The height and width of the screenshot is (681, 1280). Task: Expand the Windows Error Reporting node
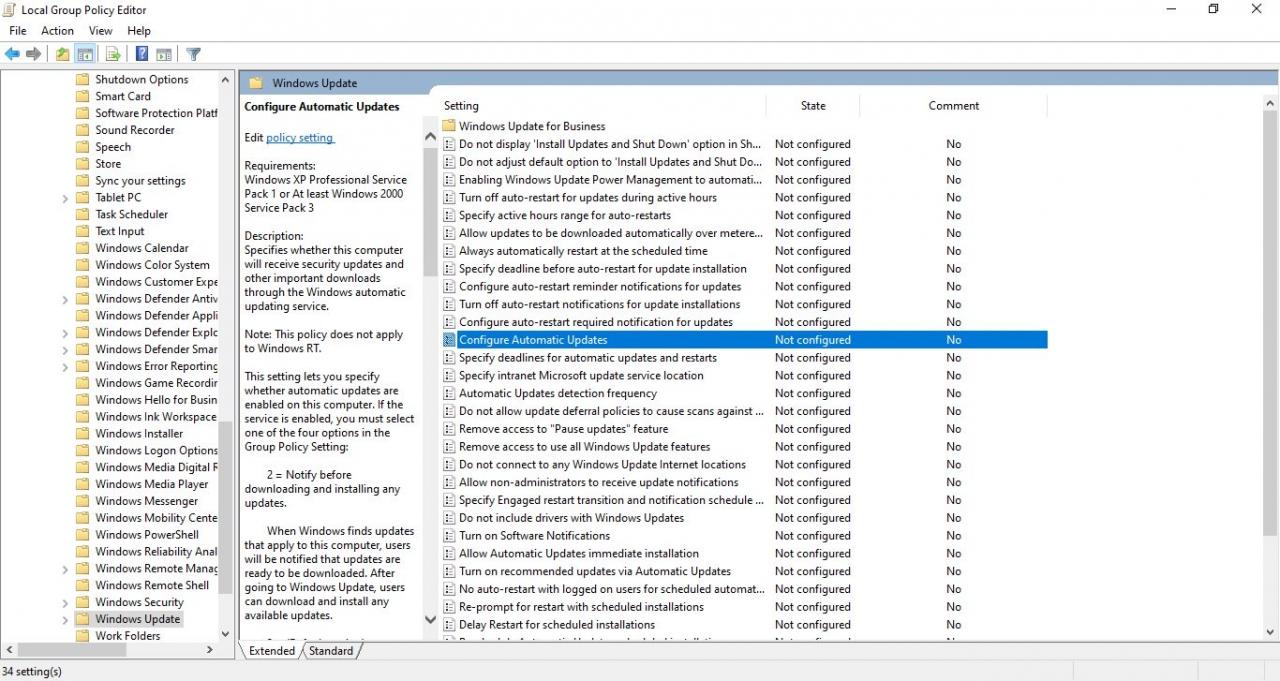[x=65, y=366]
